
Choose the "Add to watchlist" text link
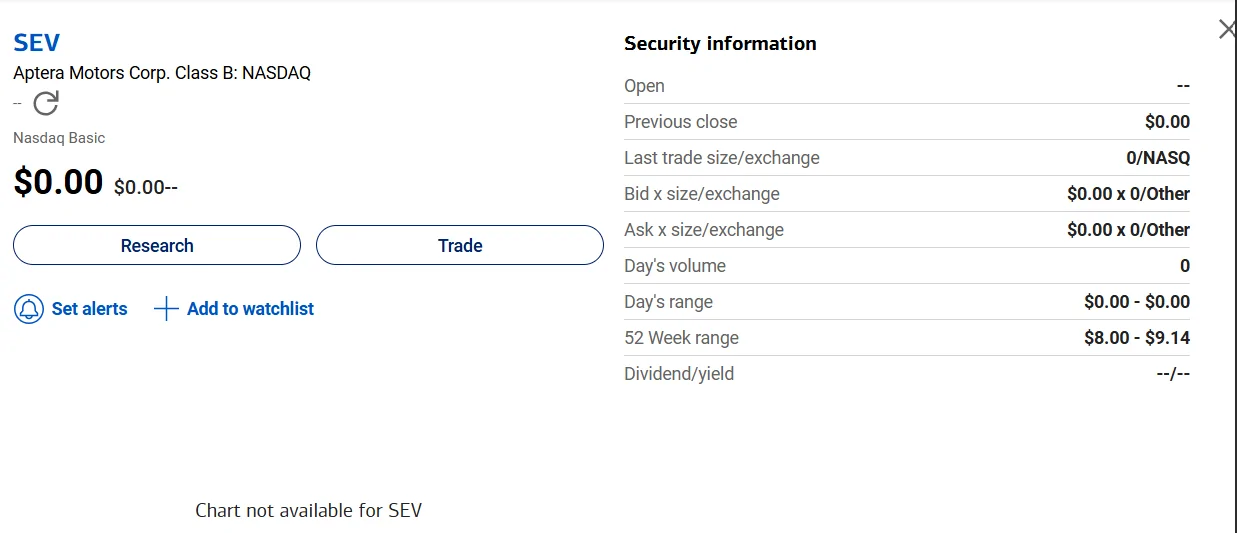click(x=250, y=309)
